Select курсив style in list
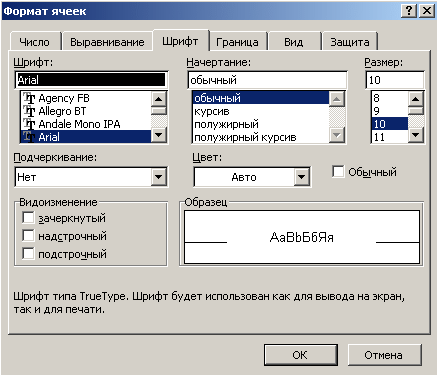This screenshot has width=437, height=375. pyautogui.click(x=261, y=111)
